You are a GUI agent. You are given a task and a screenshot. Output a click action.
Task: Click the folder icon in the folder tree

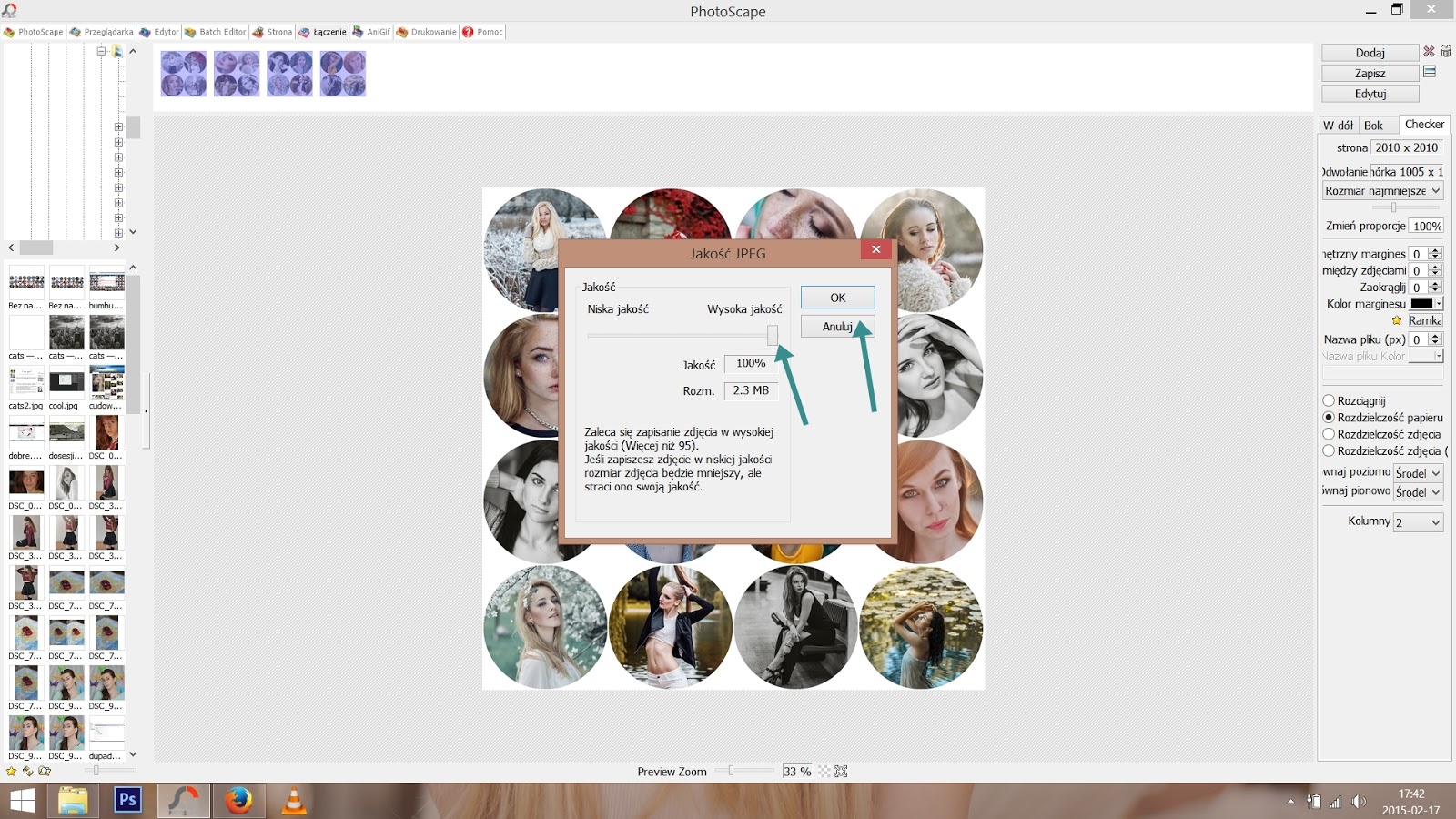pyautogui.click(x=117, y=52)
